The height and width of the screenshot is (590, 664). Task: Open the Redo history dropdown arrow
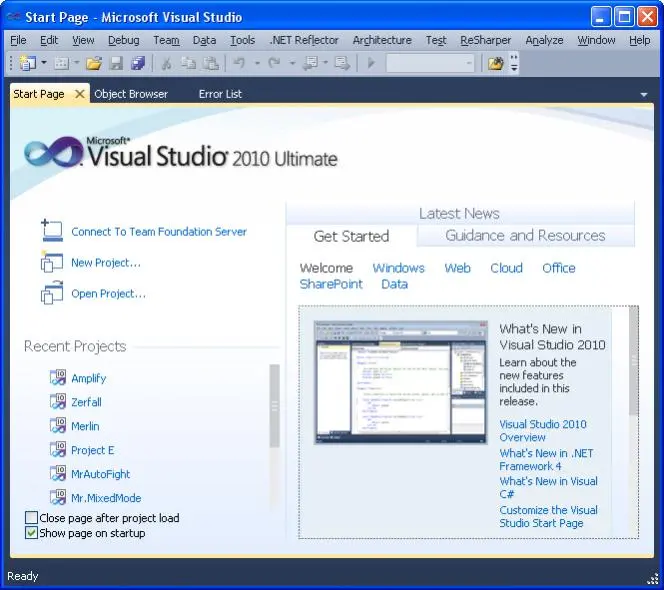(x=292, y=63)
